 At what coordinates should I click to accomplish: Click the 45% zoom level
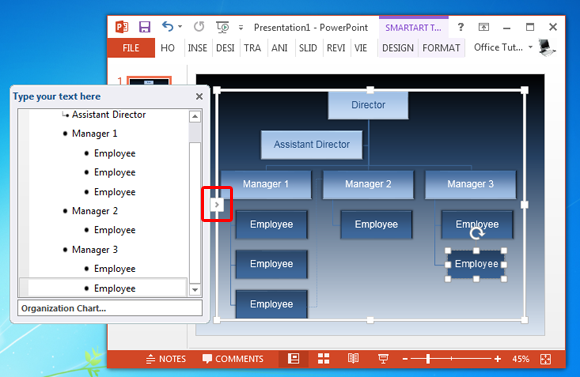click(x=521, y=359)
